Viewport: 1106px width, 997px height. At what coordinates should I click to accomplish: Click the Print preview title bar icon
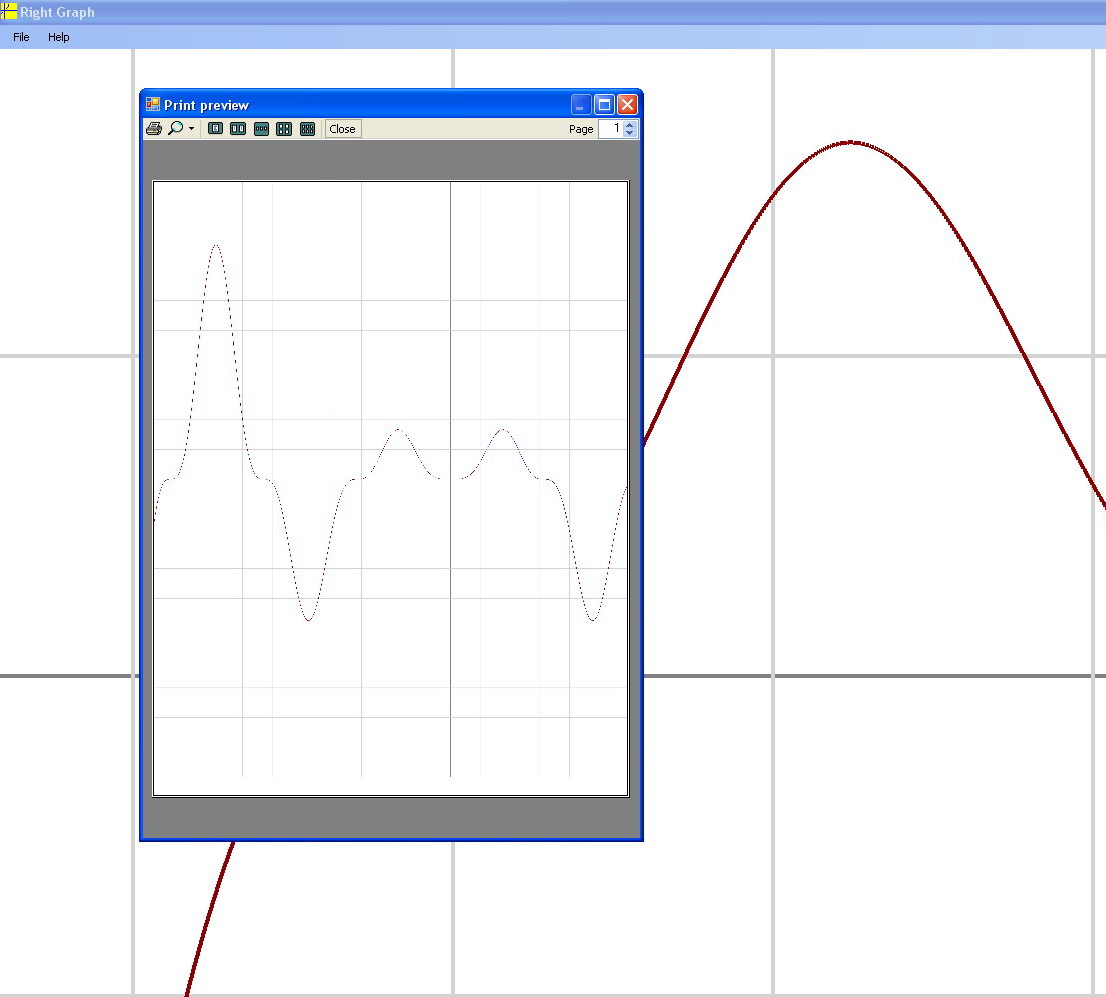point(152,104)
